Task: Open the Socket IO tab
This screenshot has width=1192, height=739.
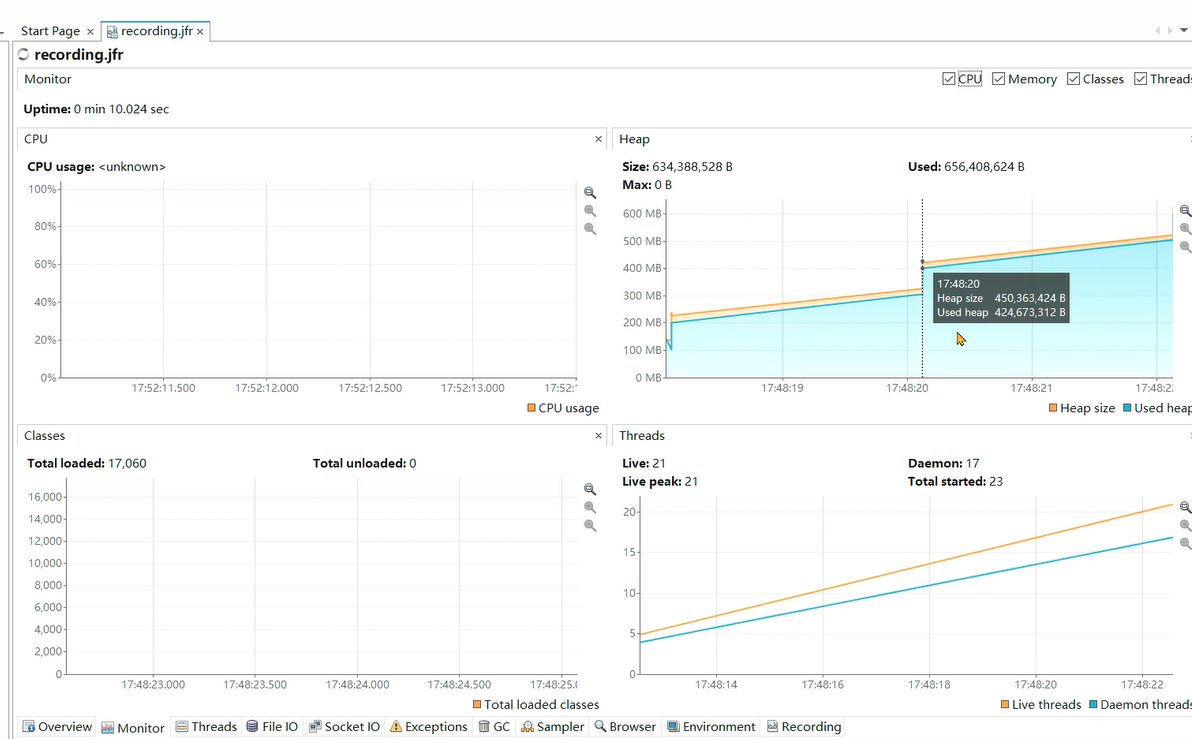Action: coord(344,727)
